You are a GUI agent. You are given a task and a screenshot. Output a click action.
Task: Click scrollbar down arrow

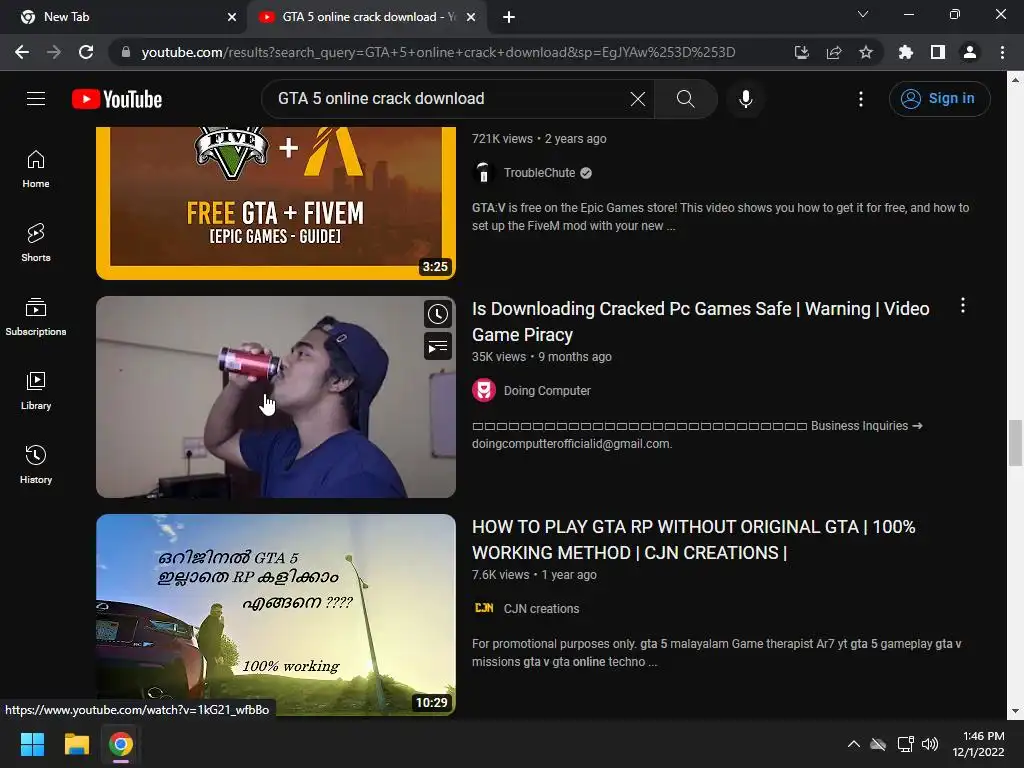pos(1016,711)
